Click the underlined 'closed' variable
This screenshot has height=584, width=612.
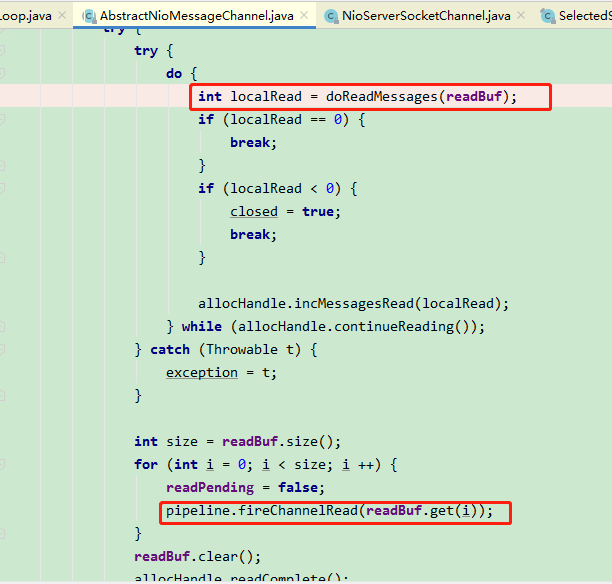pos(254,212)
